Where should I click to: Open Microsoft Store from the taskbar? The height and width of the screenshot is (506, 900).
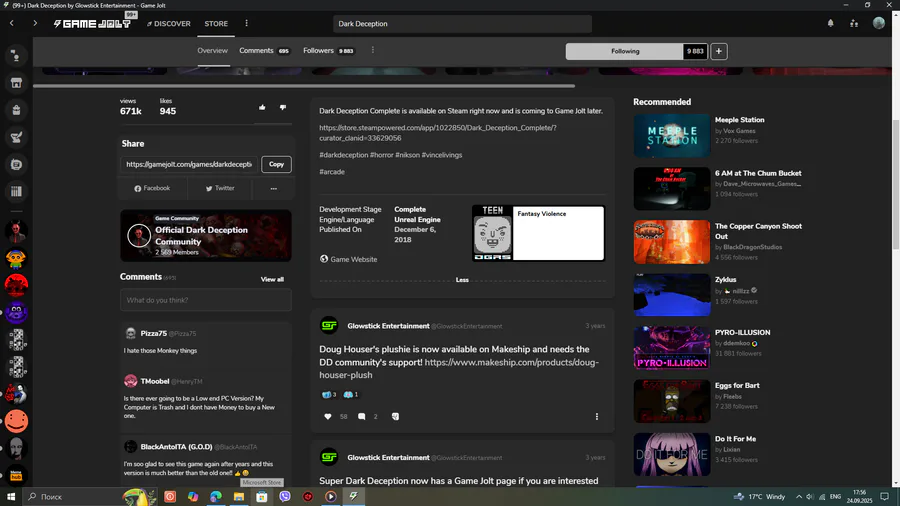coord(262,497)
